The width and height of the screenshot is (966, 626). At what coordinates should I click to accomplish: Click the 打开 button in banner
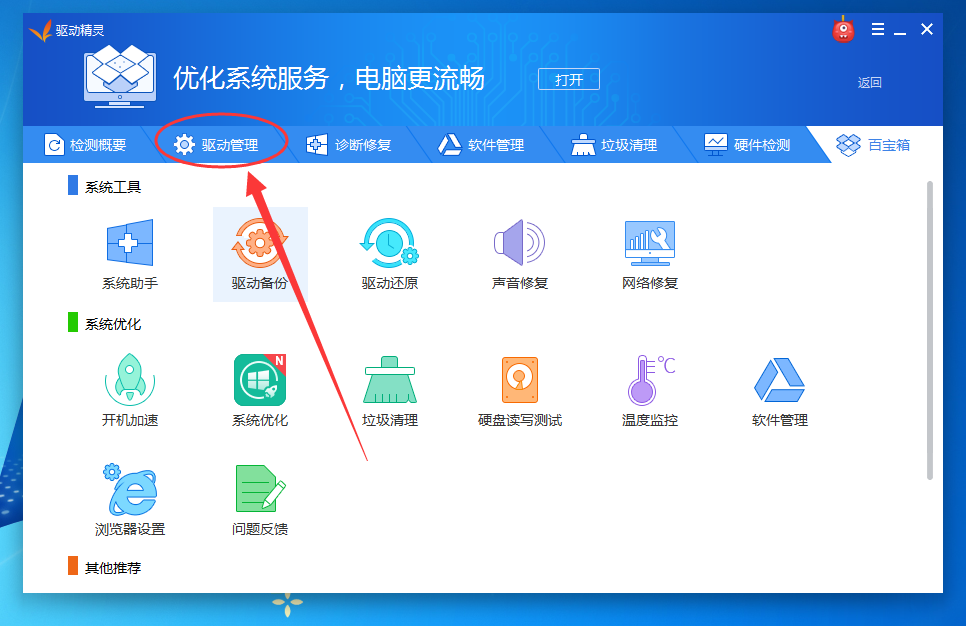tap(569, 79)
